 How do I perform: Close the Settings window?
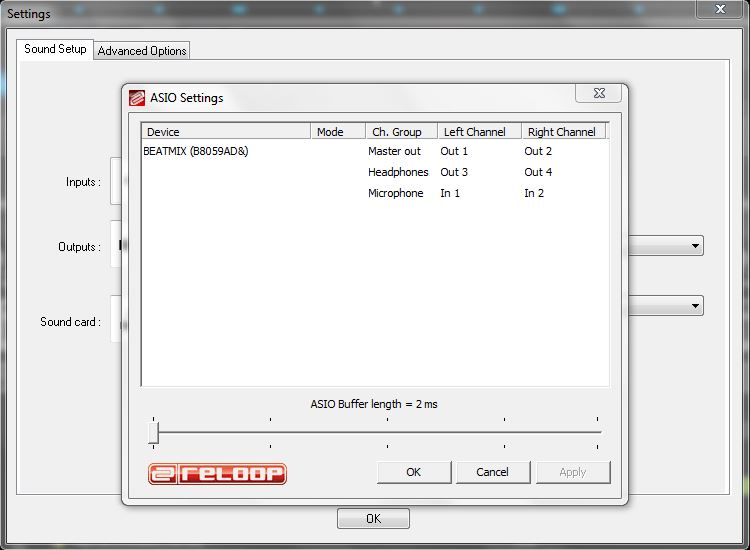(720, 9)
